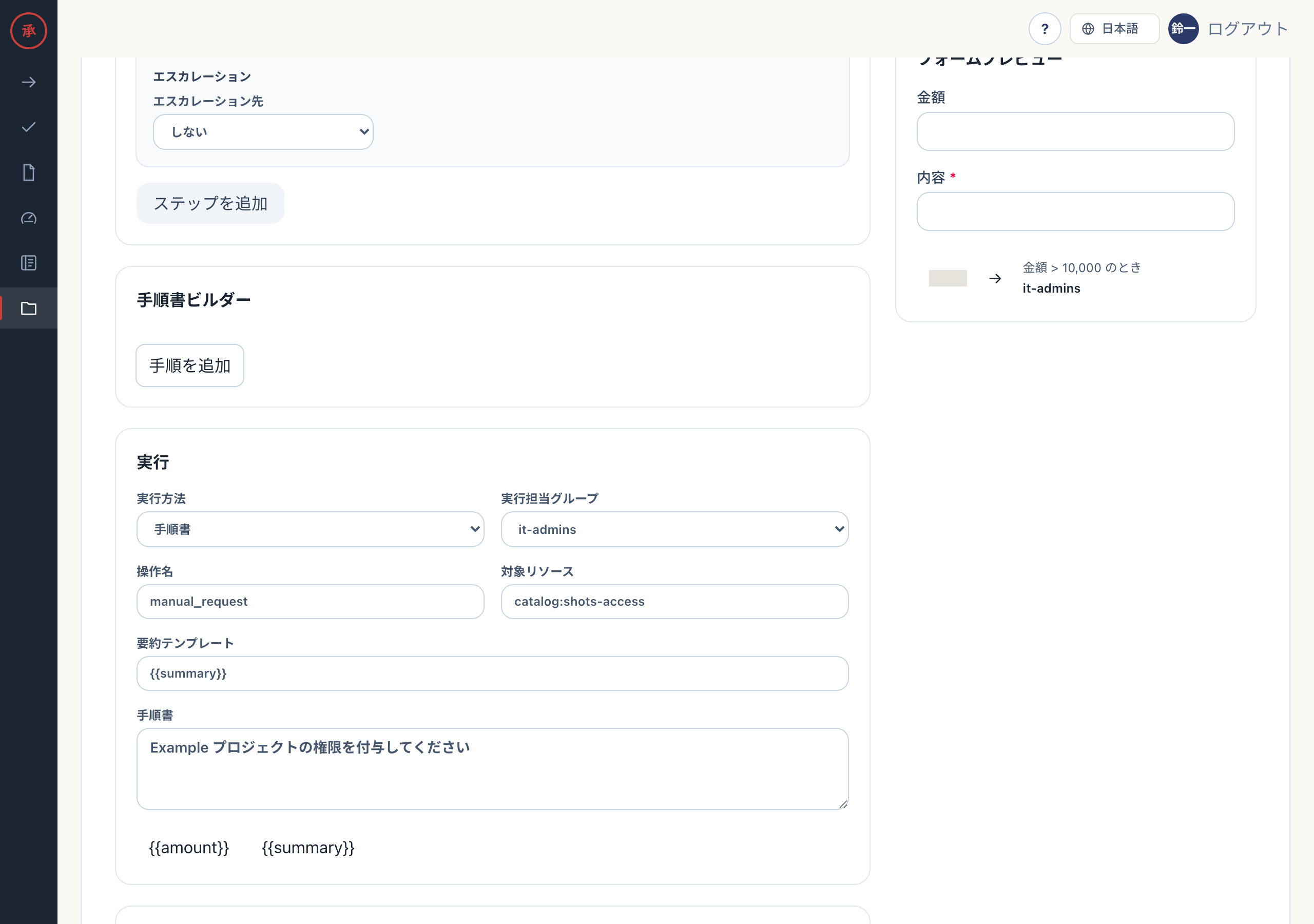Open the gauge dashboard sidebar icon
The width and height of the screenshot is (1314, 924).
point(29,218)
